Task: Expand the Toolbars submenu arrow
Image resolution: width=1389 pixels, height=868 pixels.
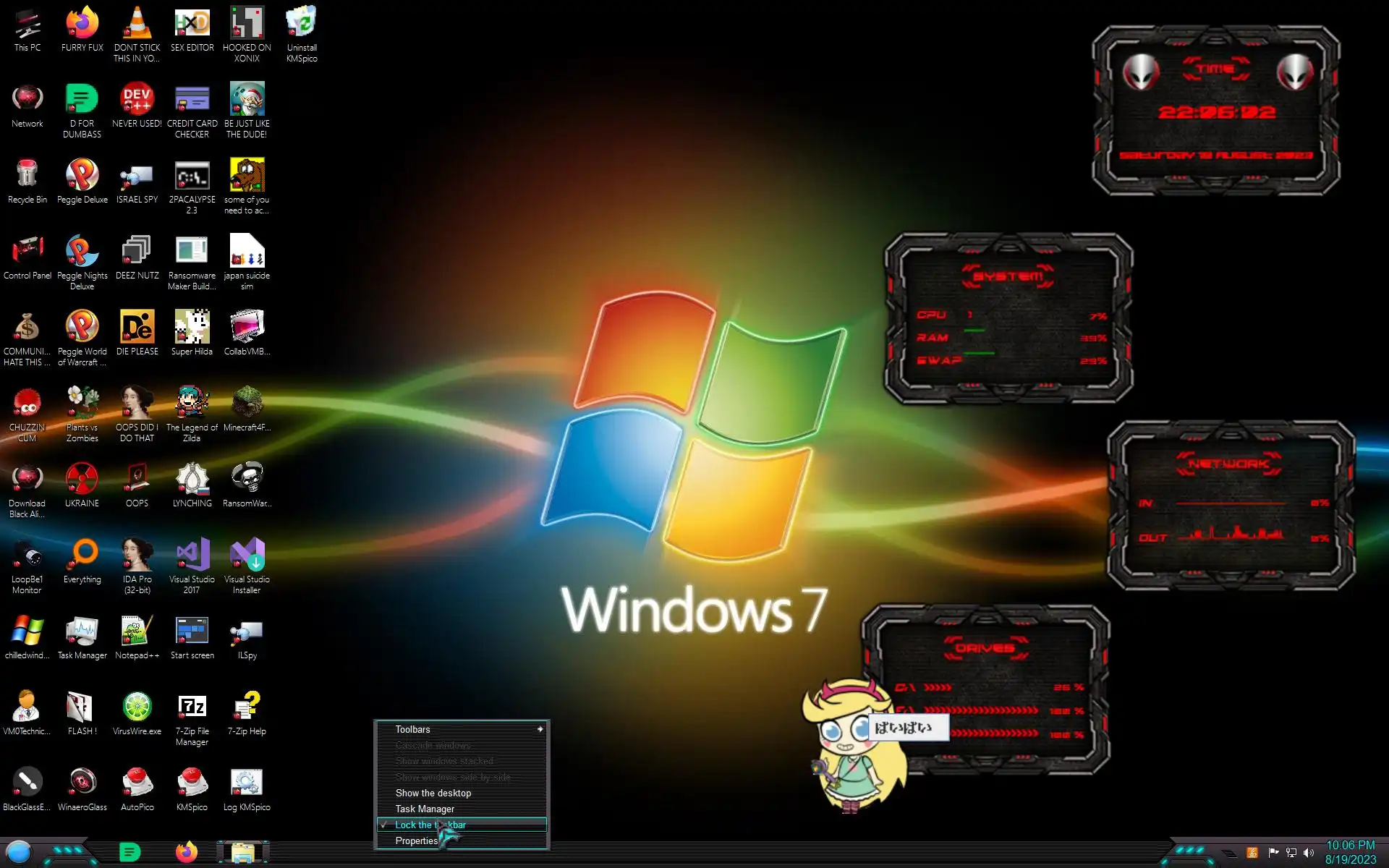Action: pos(540,729)
